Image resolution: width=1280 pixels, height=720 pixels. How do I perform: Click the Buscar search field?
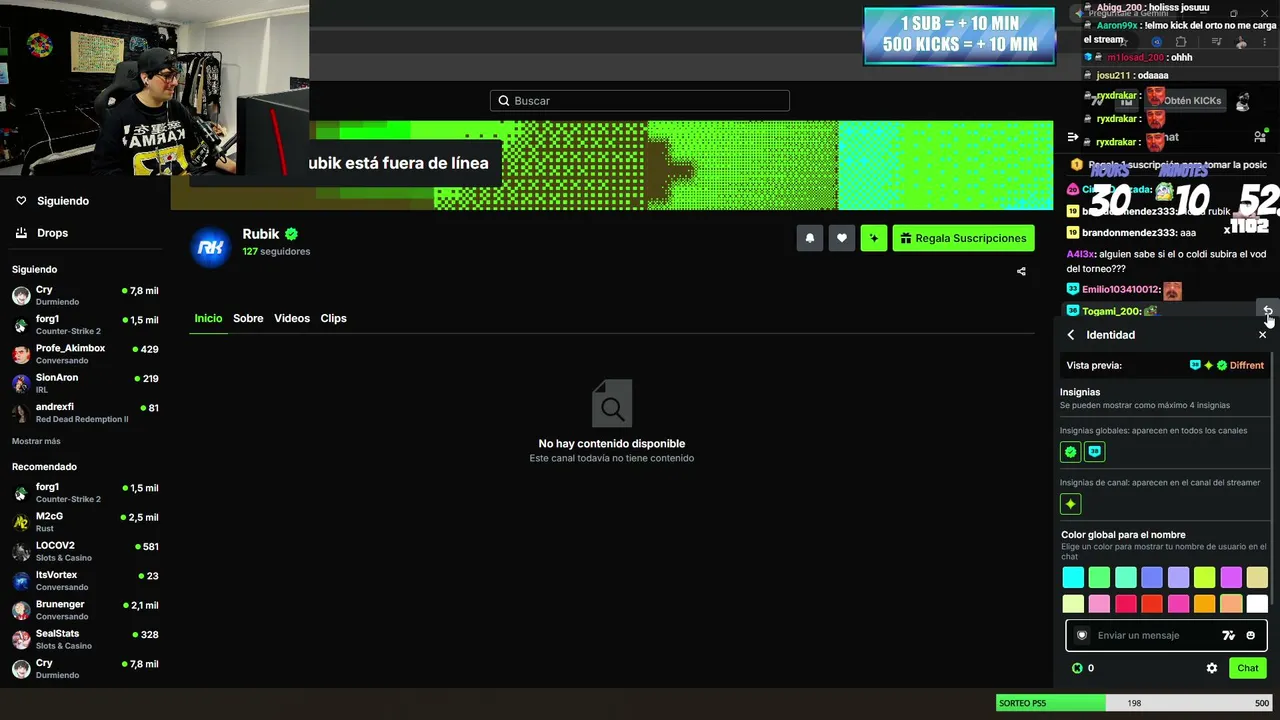[x=640, y=101]
